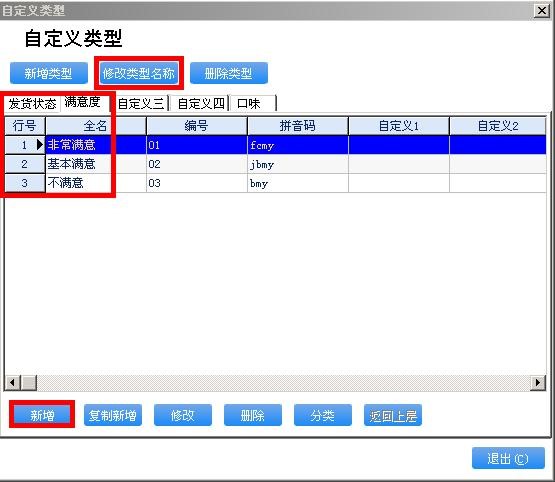Click the 修改类型名称 button
The width and height of the screenshot is (555, 482).
(139, 73)
